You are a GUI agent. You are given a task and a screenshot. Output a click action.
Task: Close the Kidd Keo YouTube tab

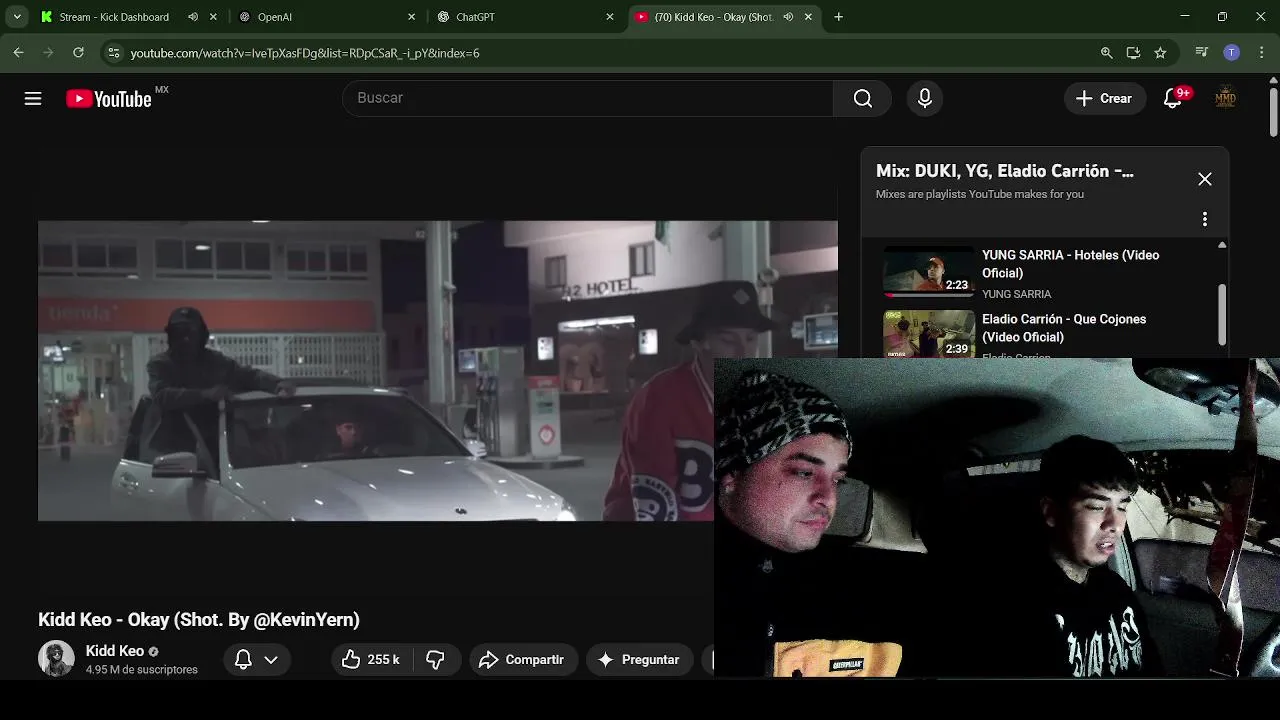pyautogui.click(x=808, y=17)
